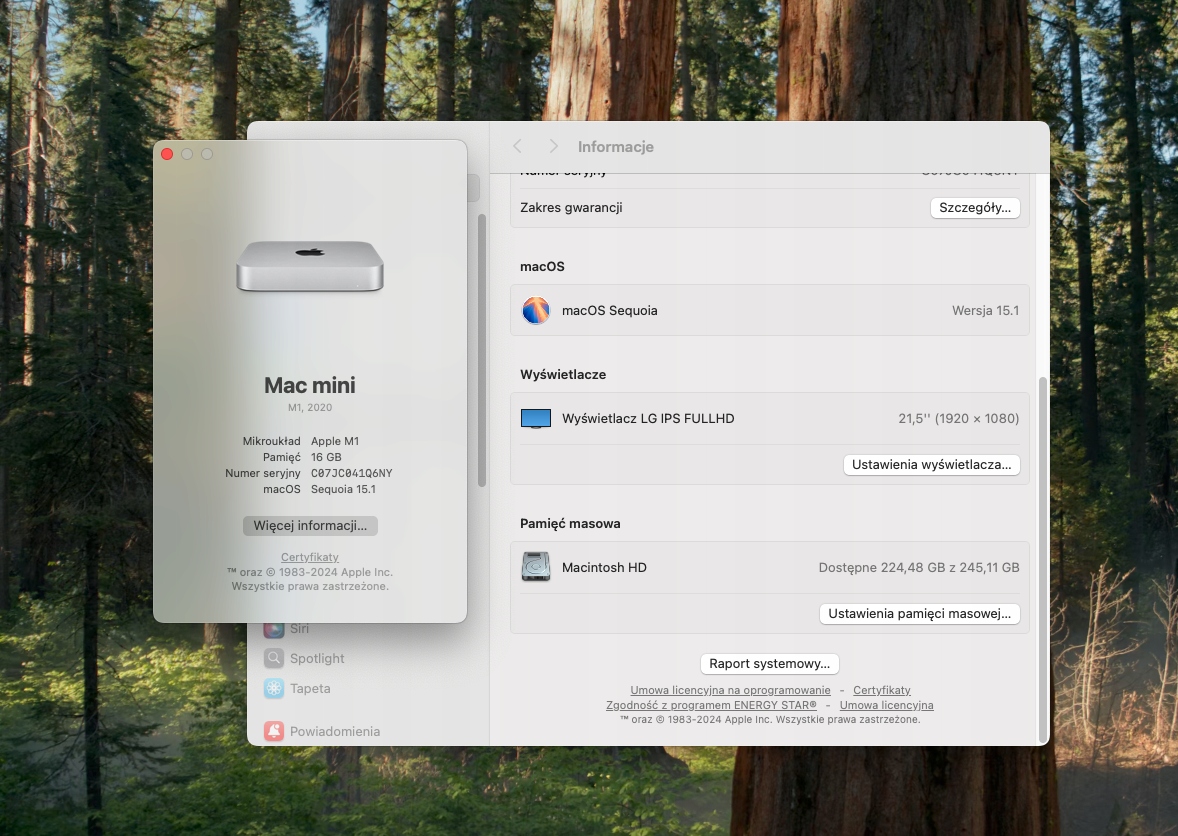The height and width of the screenshot is (836, 1178).
Task: Select the Spotlight sidebar entry label
Action: [x=317, y=658]
